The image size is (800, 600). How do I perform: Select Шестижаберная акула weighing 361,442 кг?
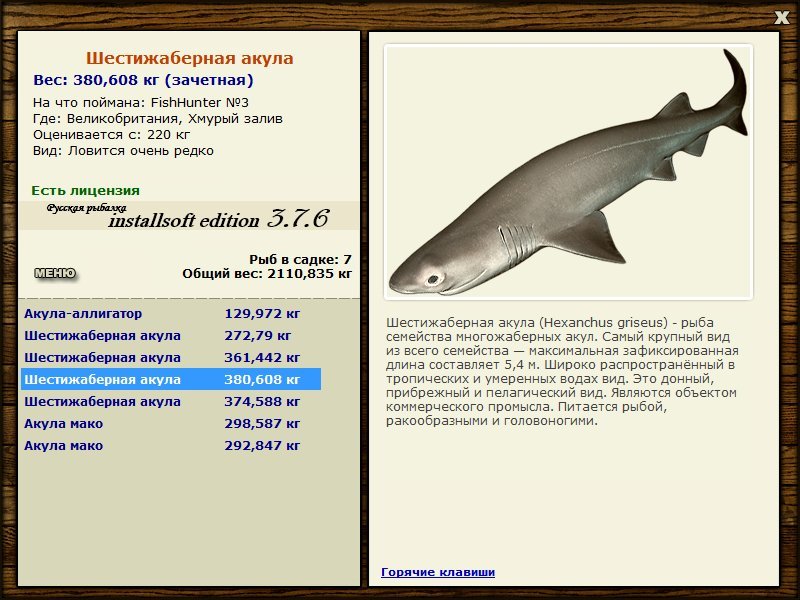(171, 357)
